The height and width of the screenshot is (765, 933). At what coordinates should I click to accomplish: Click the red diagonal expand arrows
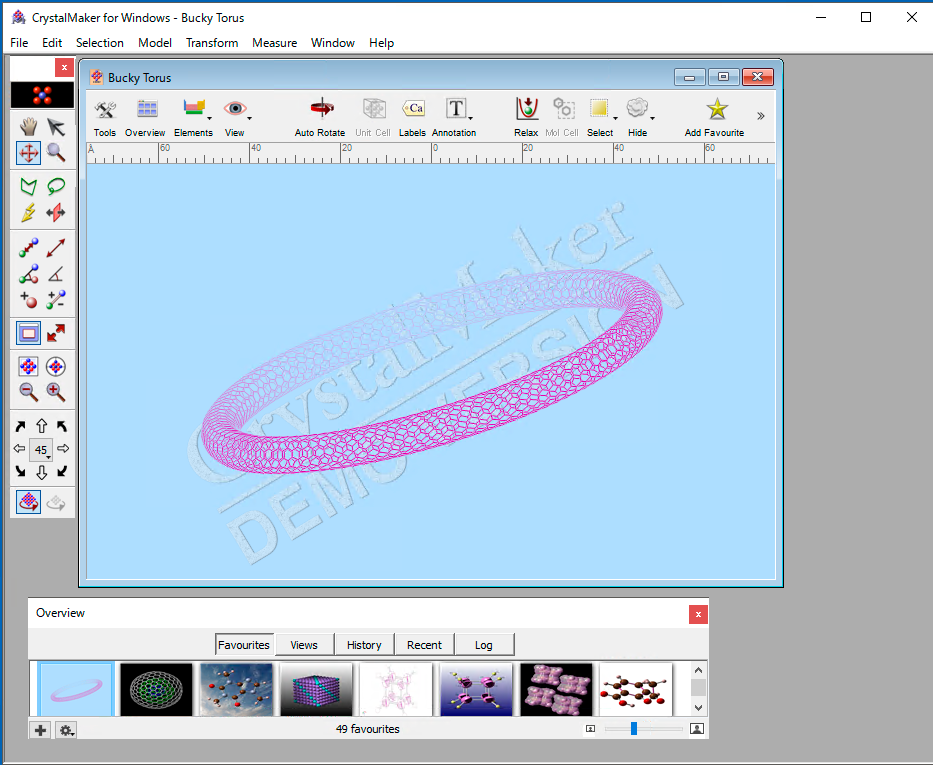(x=56, y=333)
